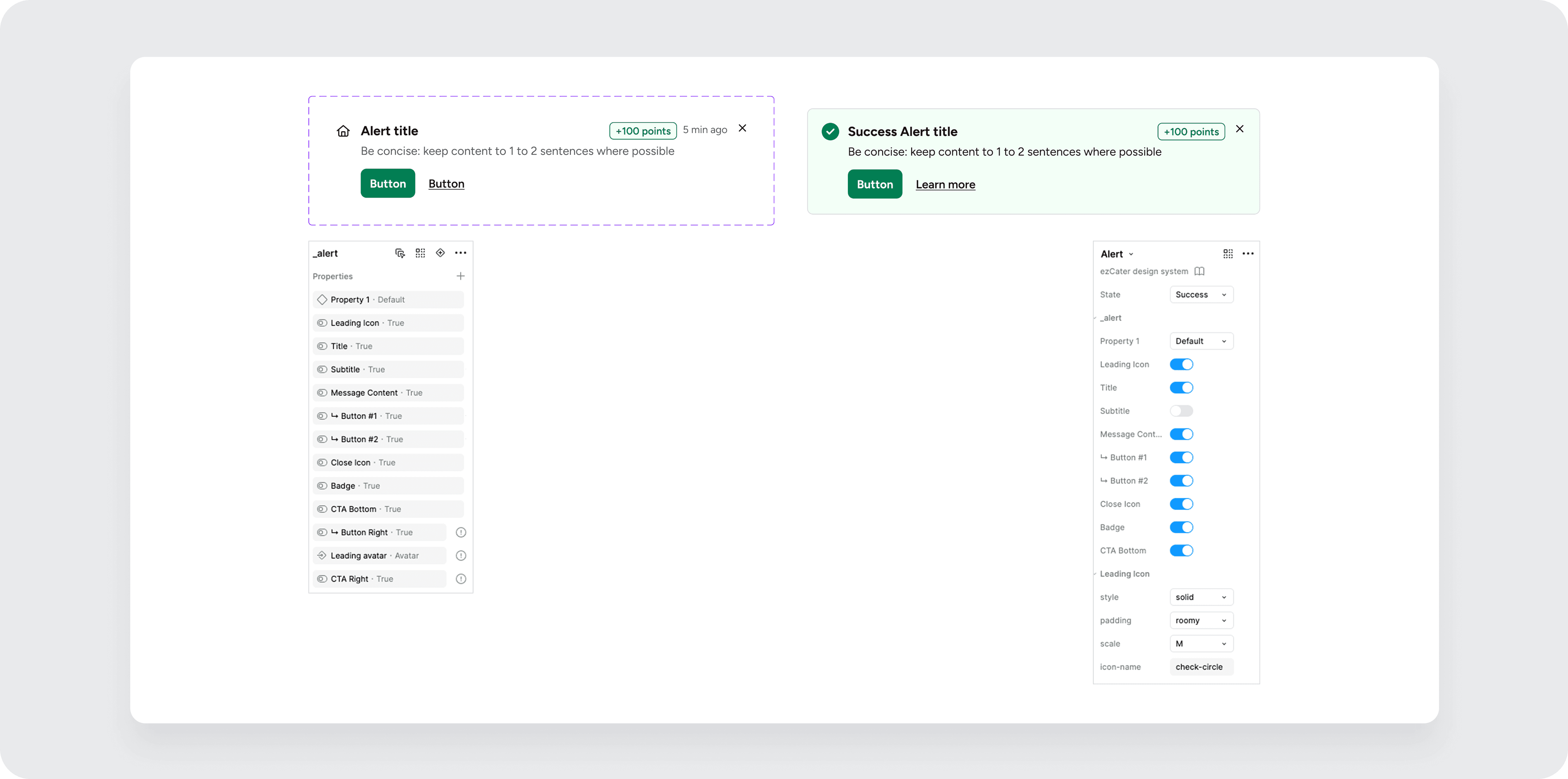Click the three-dot menu in Alert panel
Viewport: 1568px width, 779px height.
pyautogui.click(x=1248, y=254)
